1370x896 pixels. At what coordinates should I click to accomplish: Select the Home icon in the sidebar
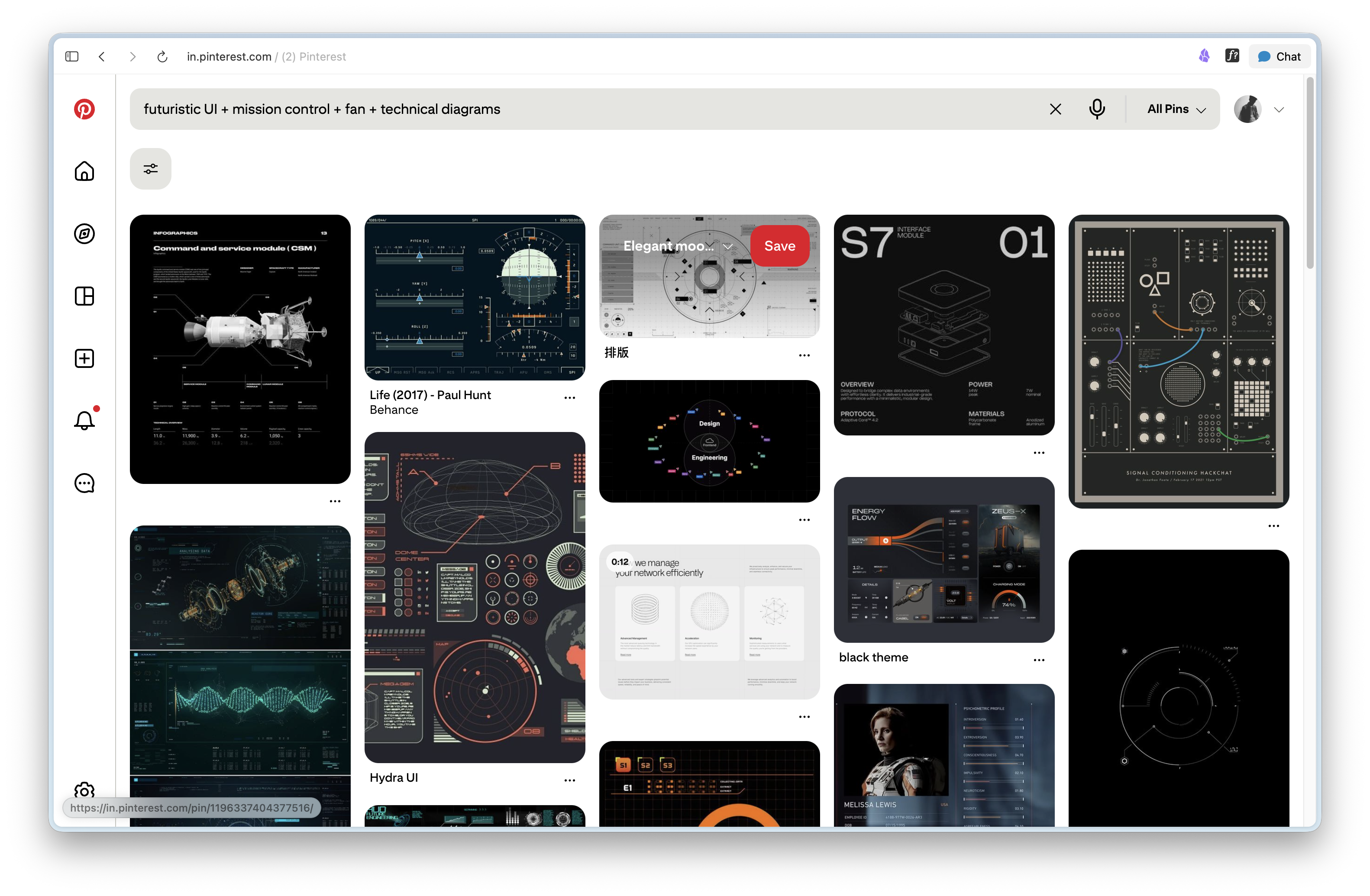[84, 171]
